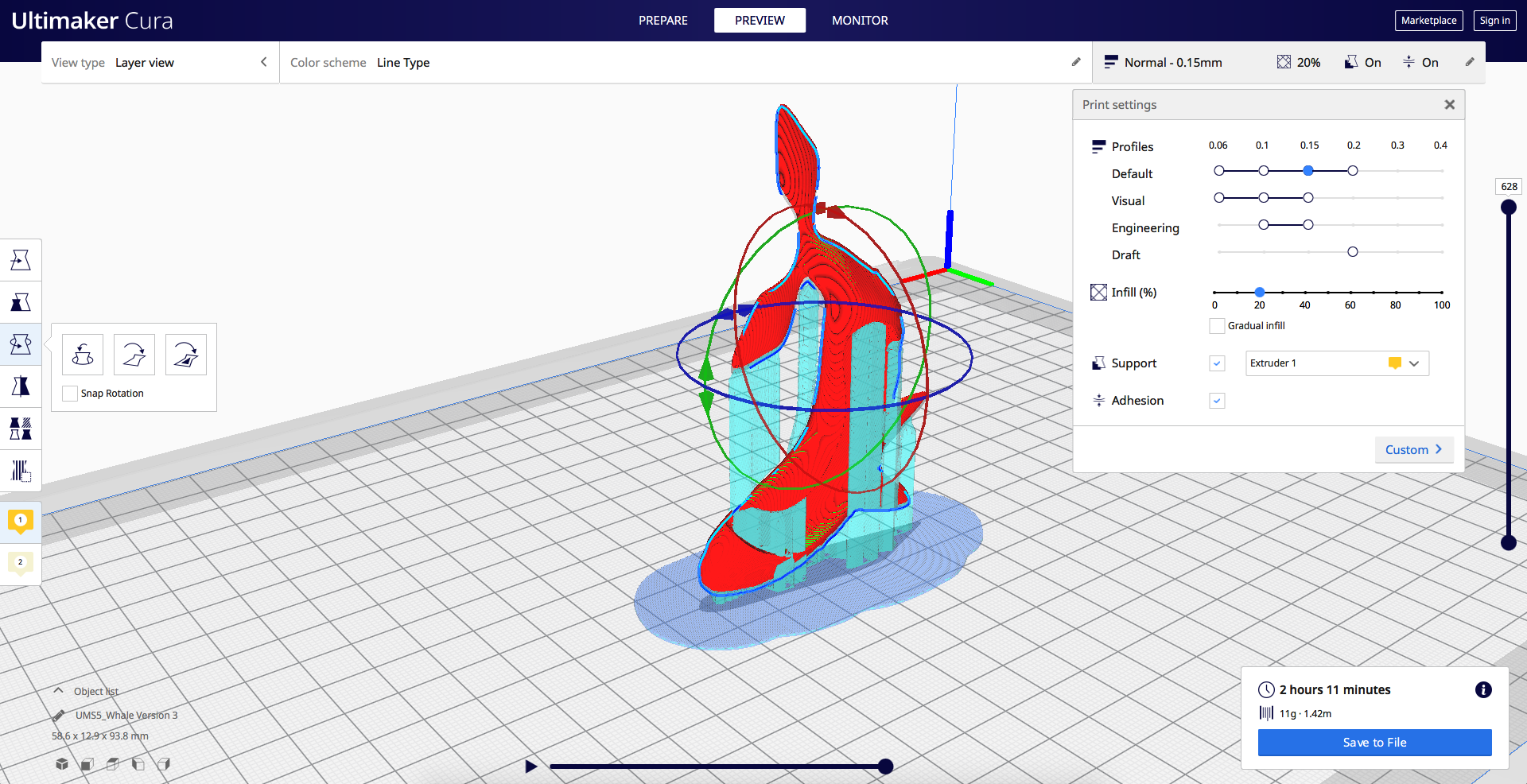
Task: Click the support On icon in top bar
Action: click(x=1351, y=62)
